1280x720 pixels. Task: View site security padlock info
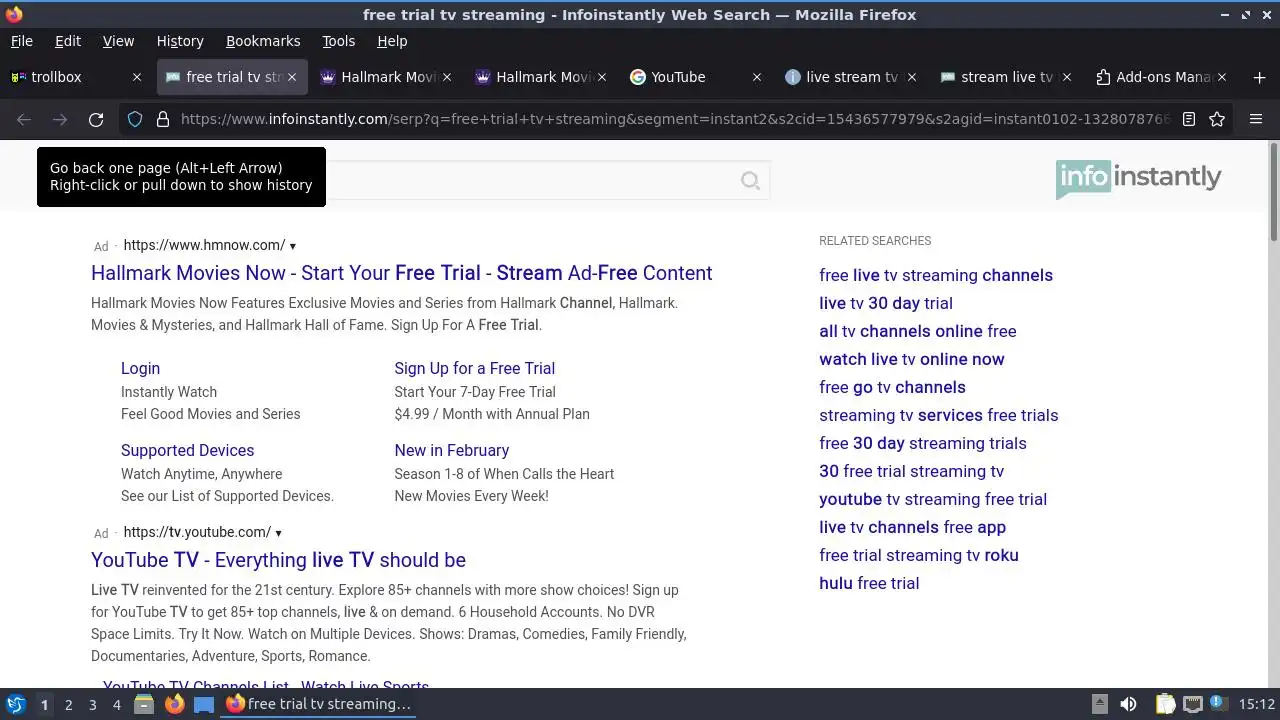[163, 119]
